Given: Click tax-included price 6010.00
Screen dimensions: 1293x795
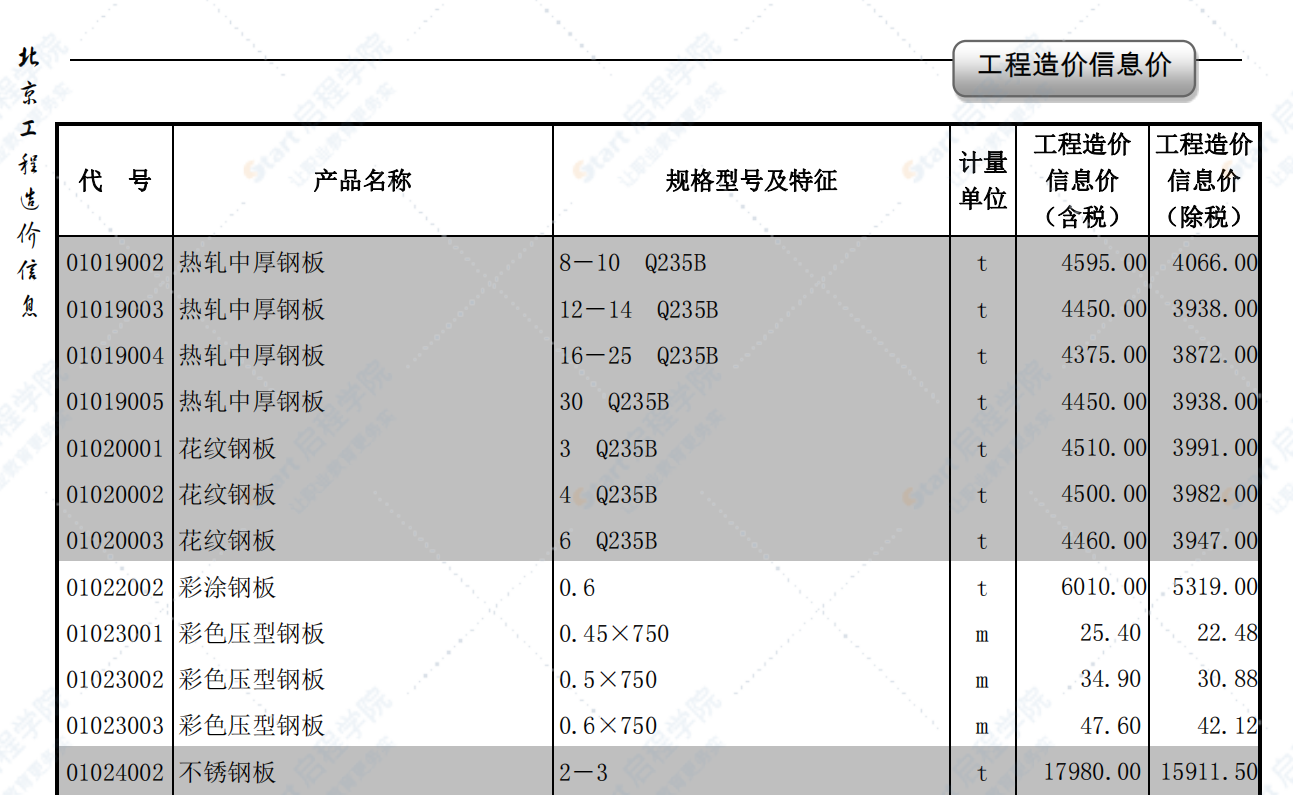Looking at the screenshot, I should pyautogui.click(x=1104, y=587).
